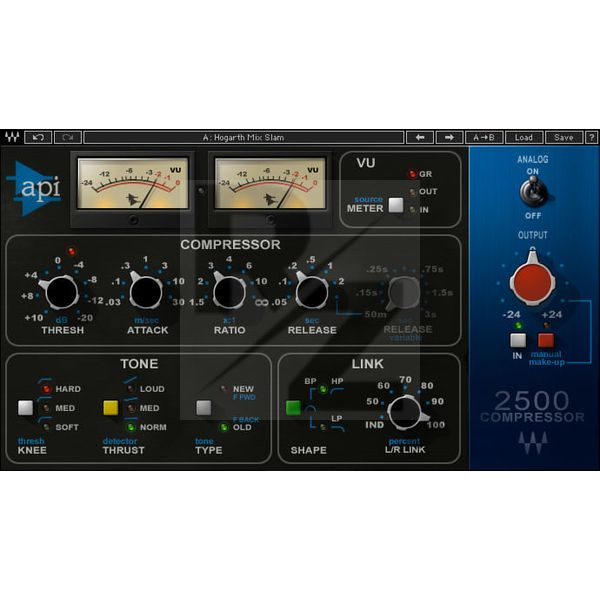Toggle the green Link Shape button
The image size is (600, 600).
(293, 408)
